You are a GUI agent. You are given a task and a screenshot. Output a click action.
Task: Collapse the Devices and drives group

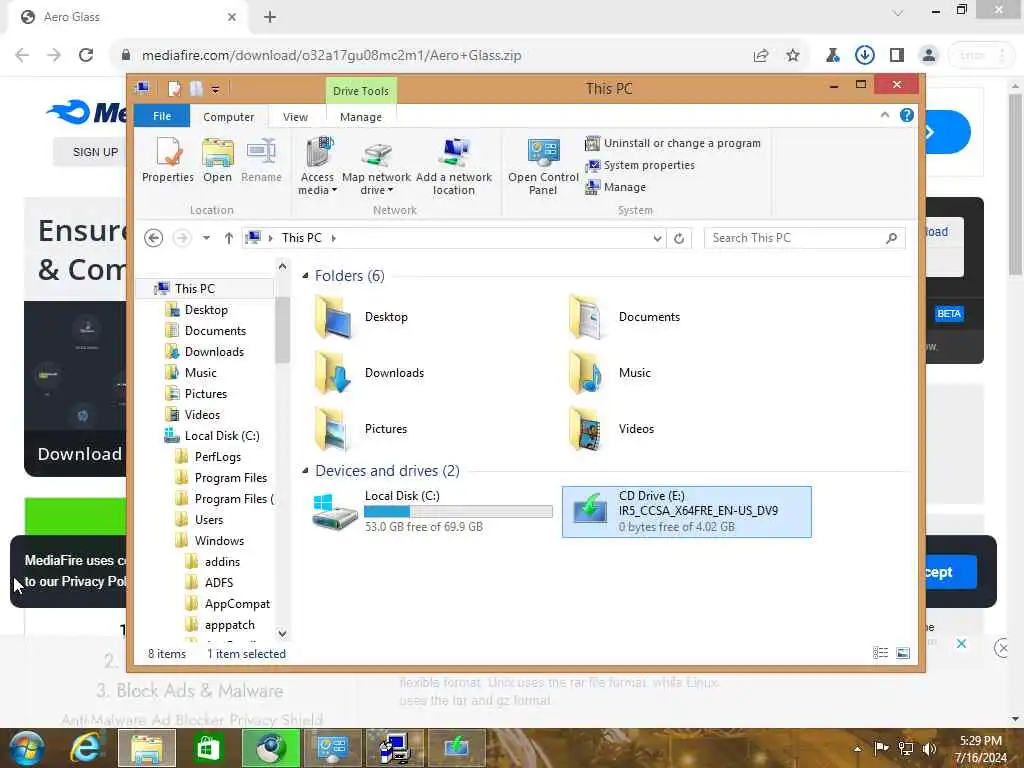305,471
